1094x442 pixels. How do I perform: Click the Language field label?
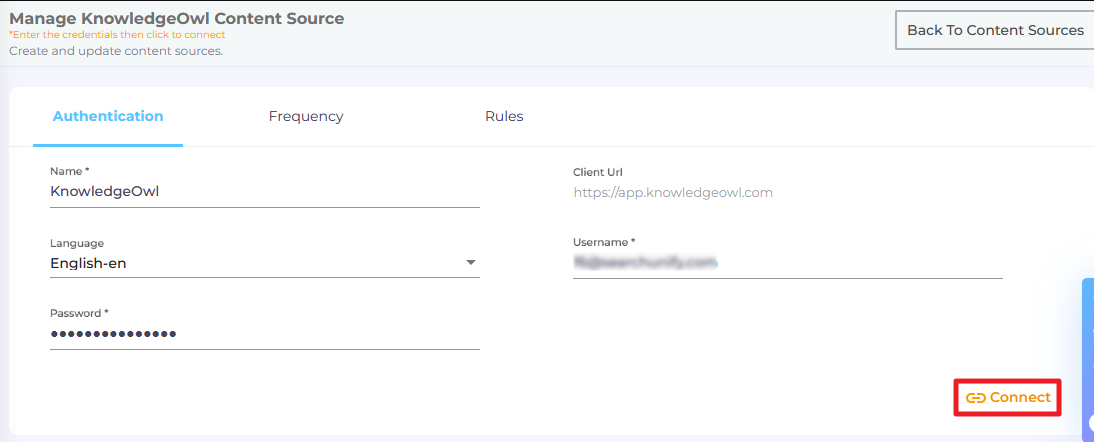tap(76, 243)
